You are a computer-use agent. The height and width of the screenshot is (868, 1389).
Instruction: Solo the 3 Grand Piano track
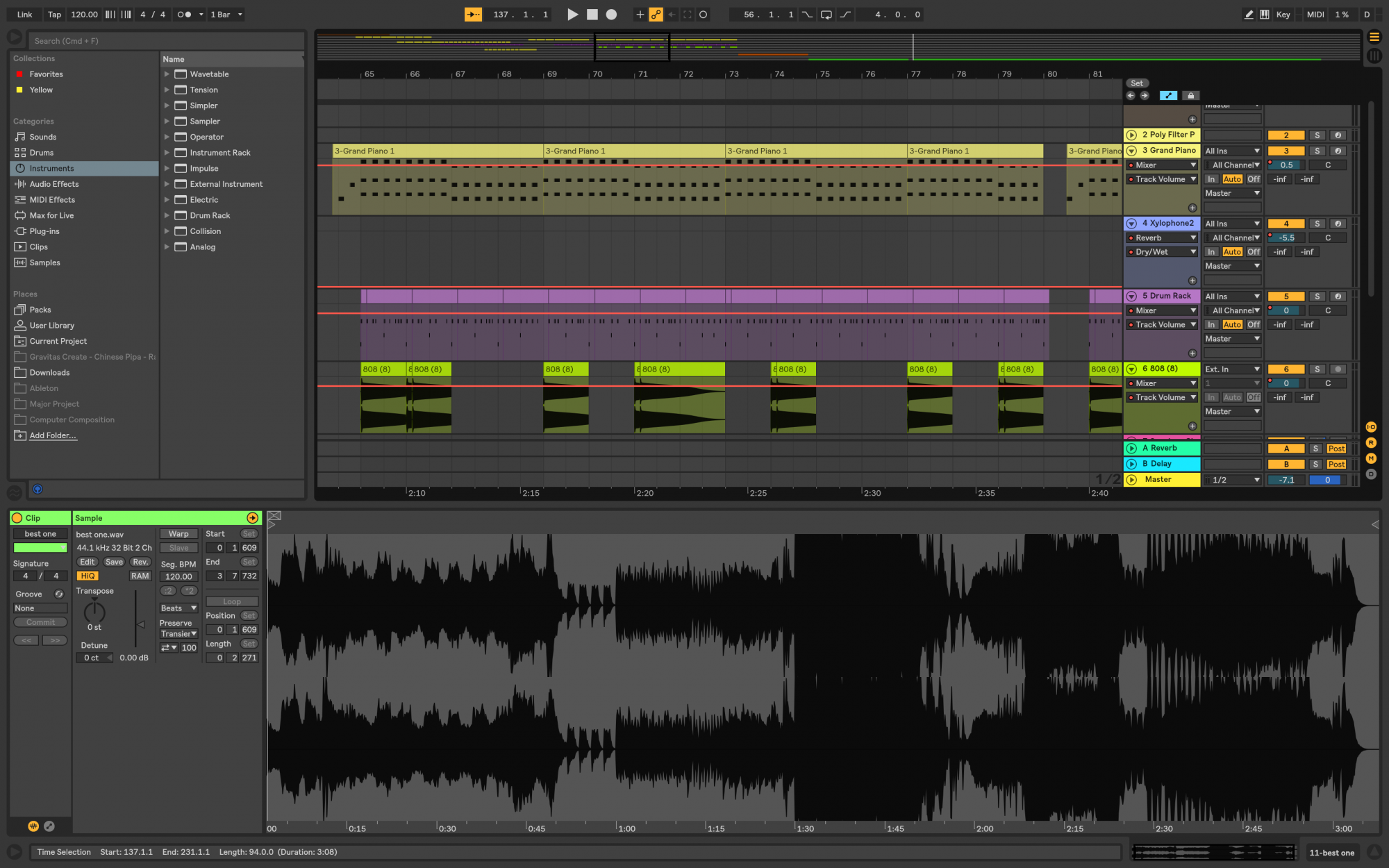click(1317, 151)
